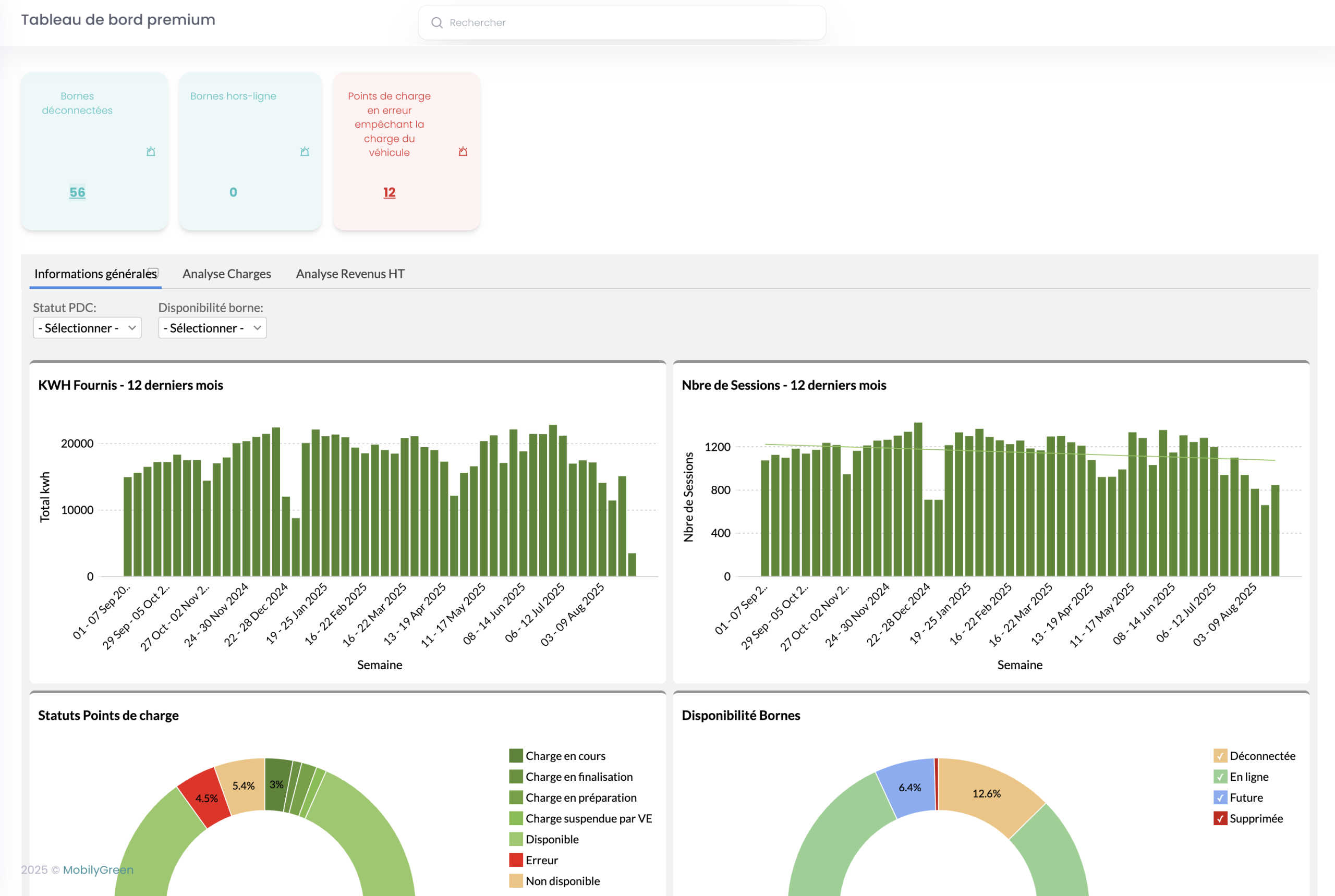Click the vertical Nbre de Sessions axis label
The image size is (1335, 896).
(x=688, y=497)
